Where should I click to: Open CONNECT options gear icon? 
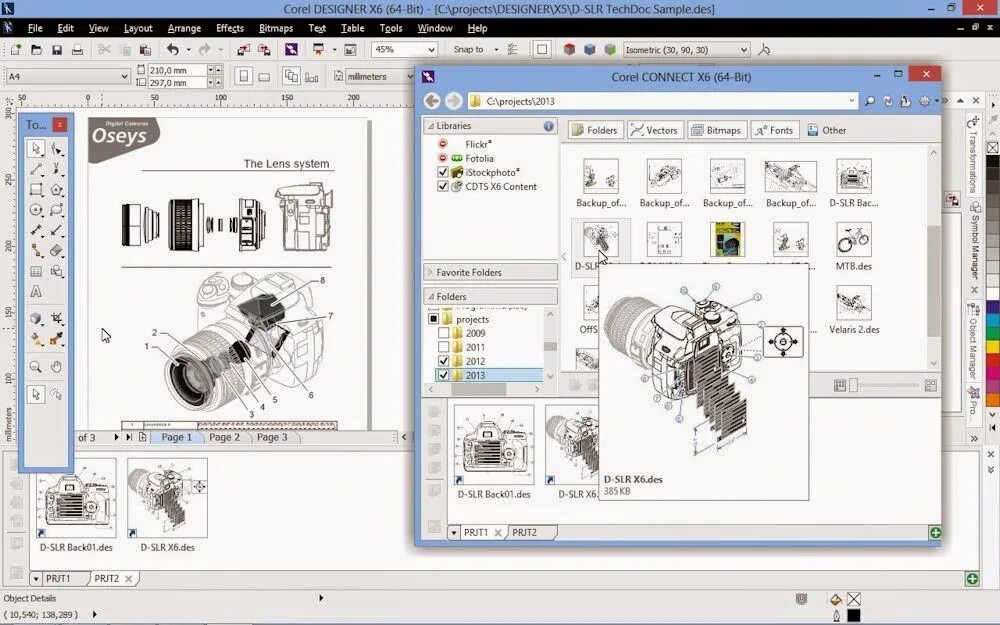click(925, 101)
